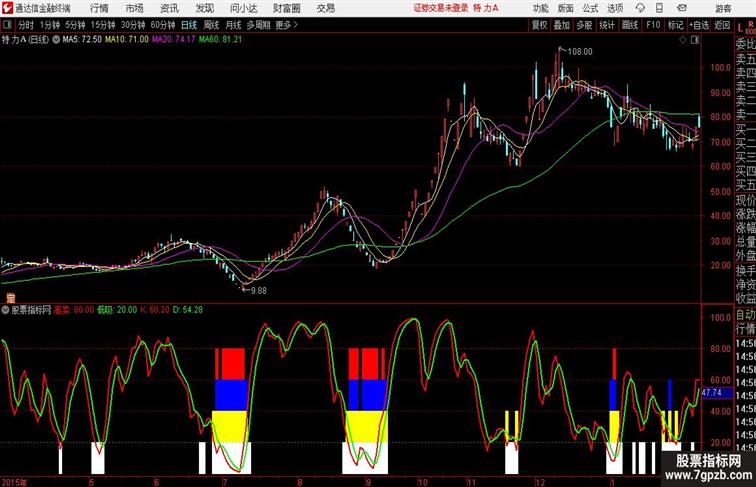Screen dimensions: 756x487
Task: Switch to the 1分钟 period tab
Action: [50, 25]
